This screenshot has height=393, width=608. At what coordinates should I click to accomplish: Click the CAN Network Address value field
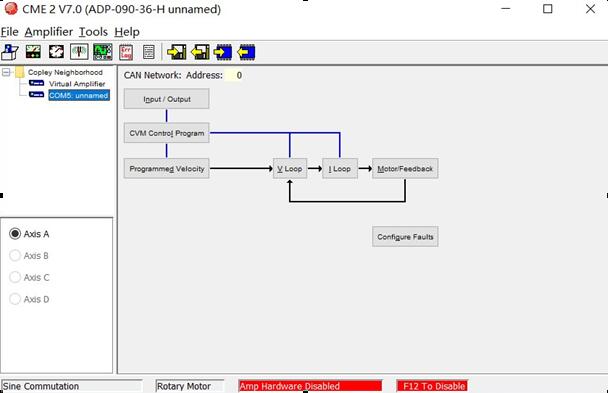click(234, 75)
